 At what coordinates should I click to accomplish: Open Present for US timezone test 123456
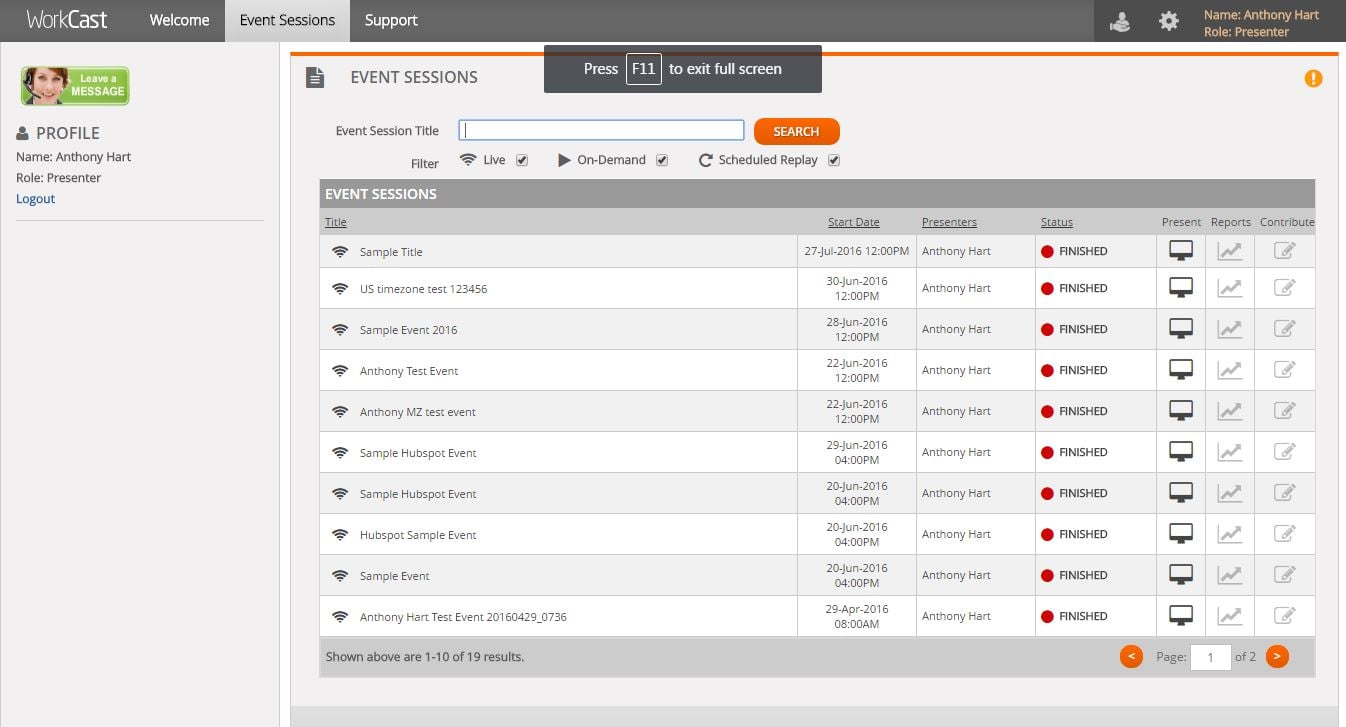(1181, 288)
